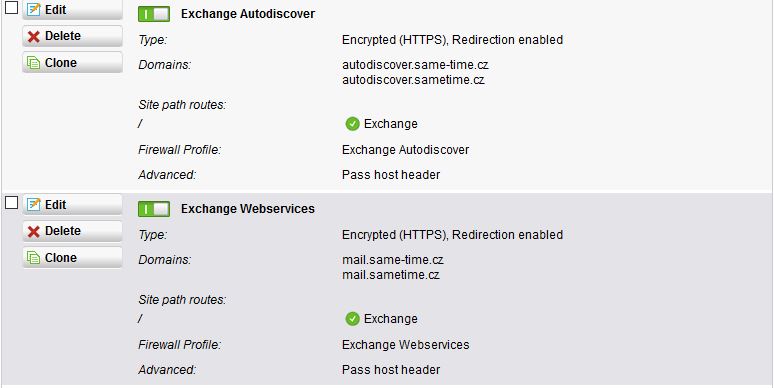
Task: Open the Exchange real server under Webservices routes
Action: pyautogui.click(x=390, y=319)
